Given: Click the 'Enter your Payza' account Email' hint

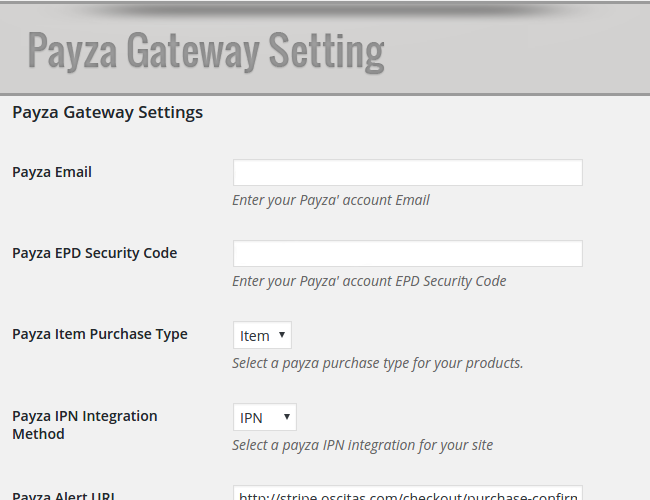Looking at the screenshot, I should point(330,200).
